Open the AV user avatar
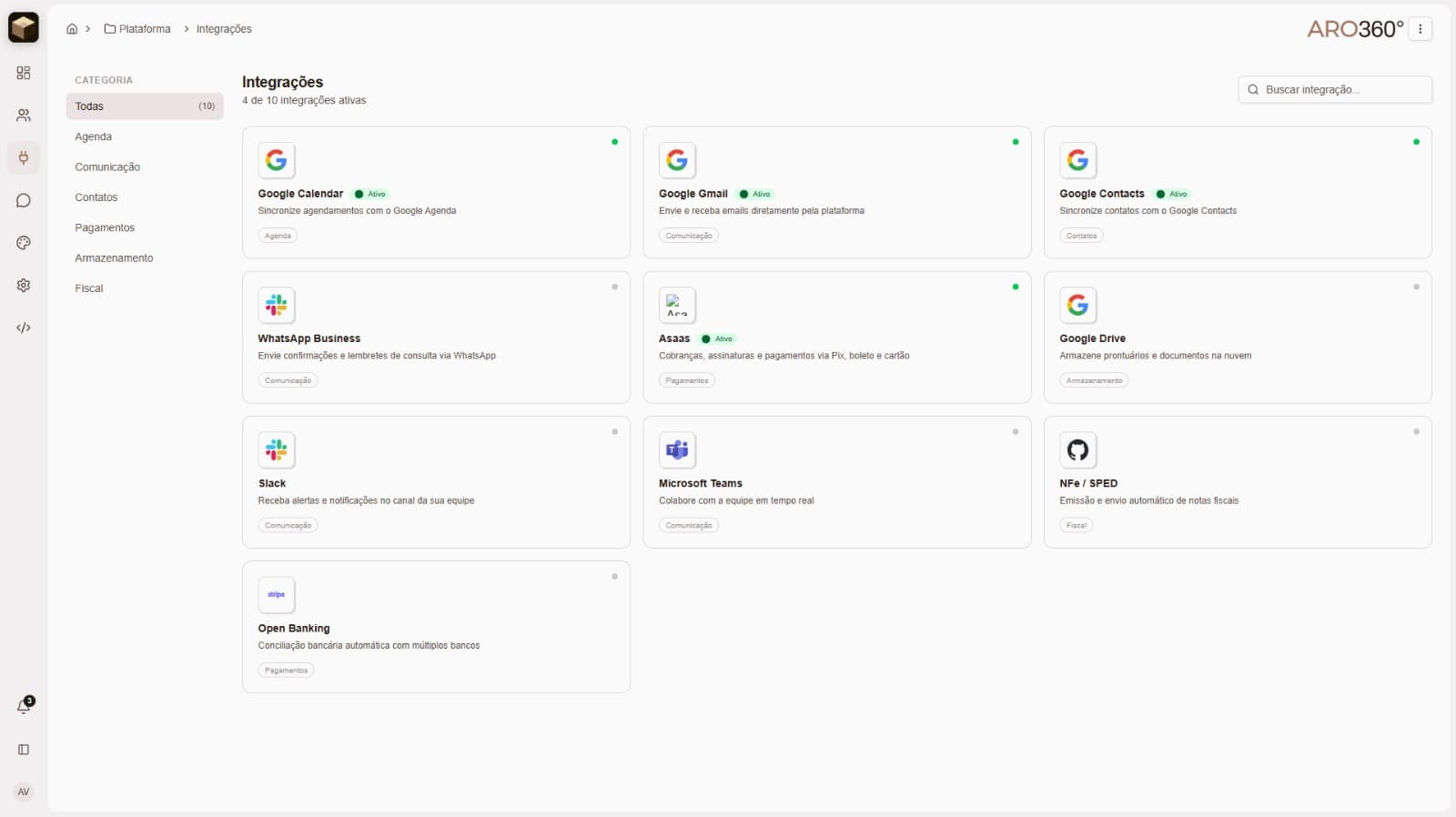Screen dimensions: 1456x817 pos(24,792)
